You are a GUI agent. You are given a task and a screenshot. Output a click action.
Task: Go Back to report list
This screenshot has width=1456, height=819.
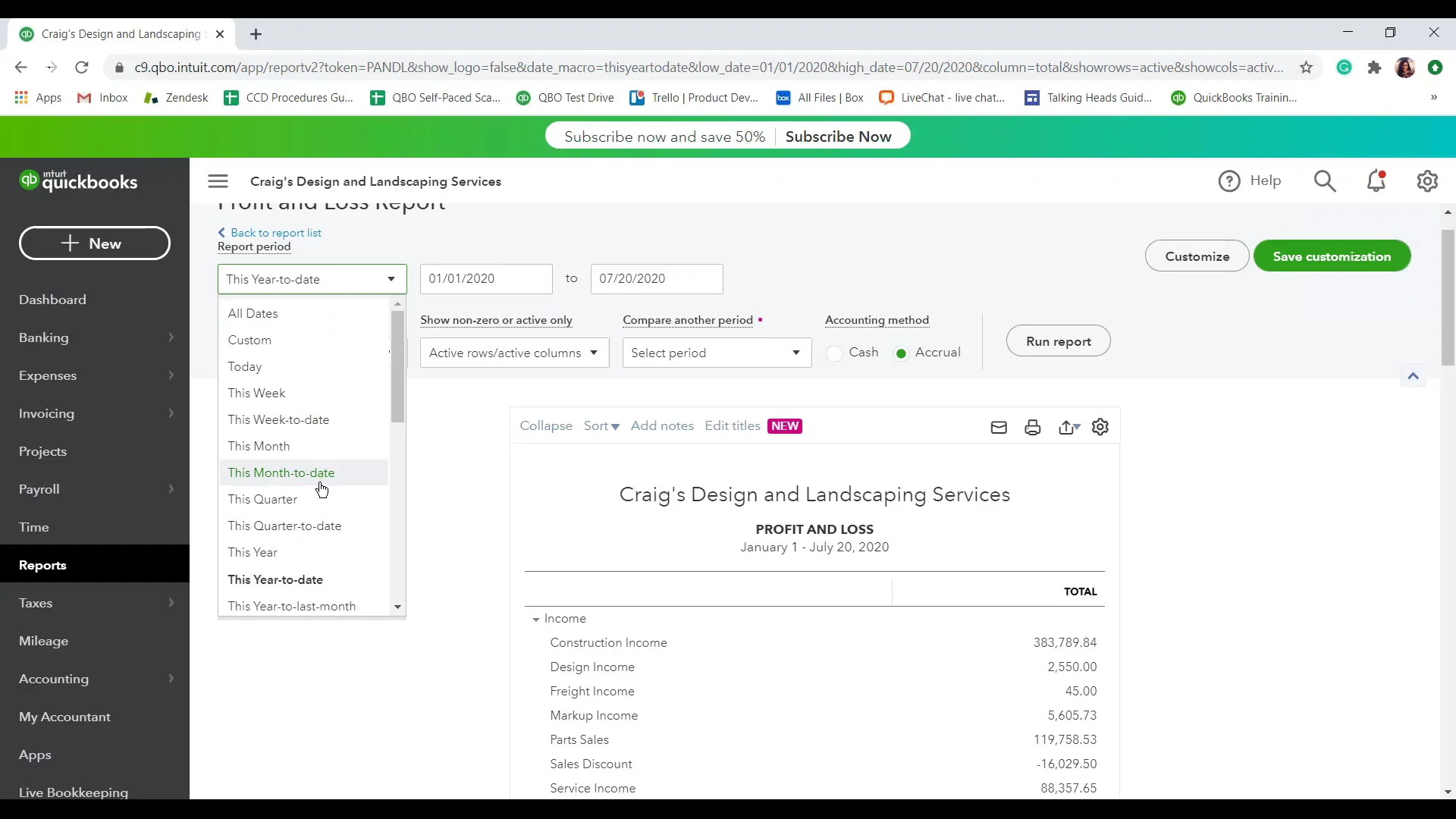click(270, 233)
